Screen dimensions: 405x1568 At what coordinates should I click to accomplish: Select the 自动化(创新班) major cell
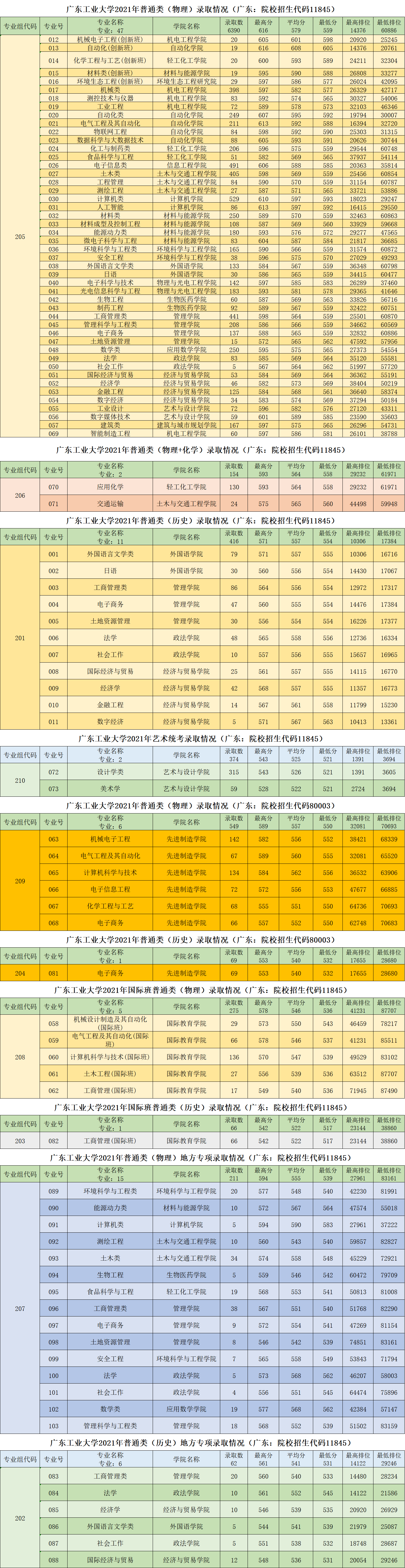click(x=110, y=48)
